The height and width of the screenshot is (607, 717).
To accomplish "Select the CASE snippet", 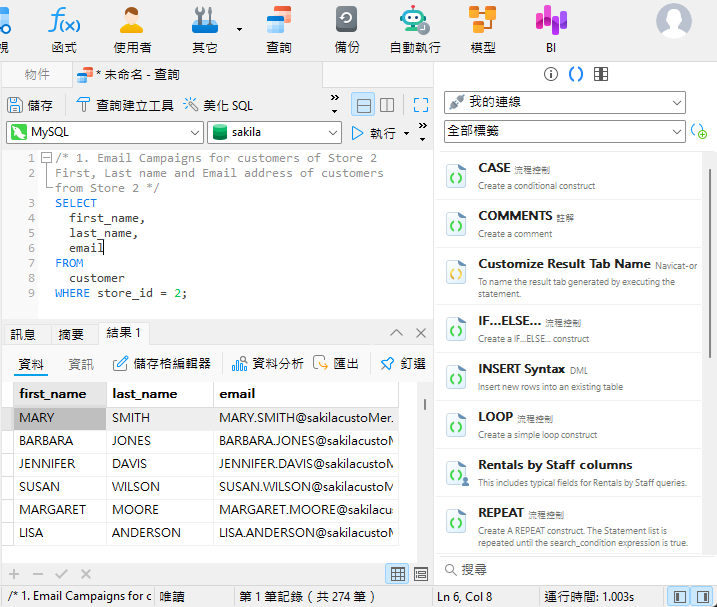I will (x=569, y=176).
